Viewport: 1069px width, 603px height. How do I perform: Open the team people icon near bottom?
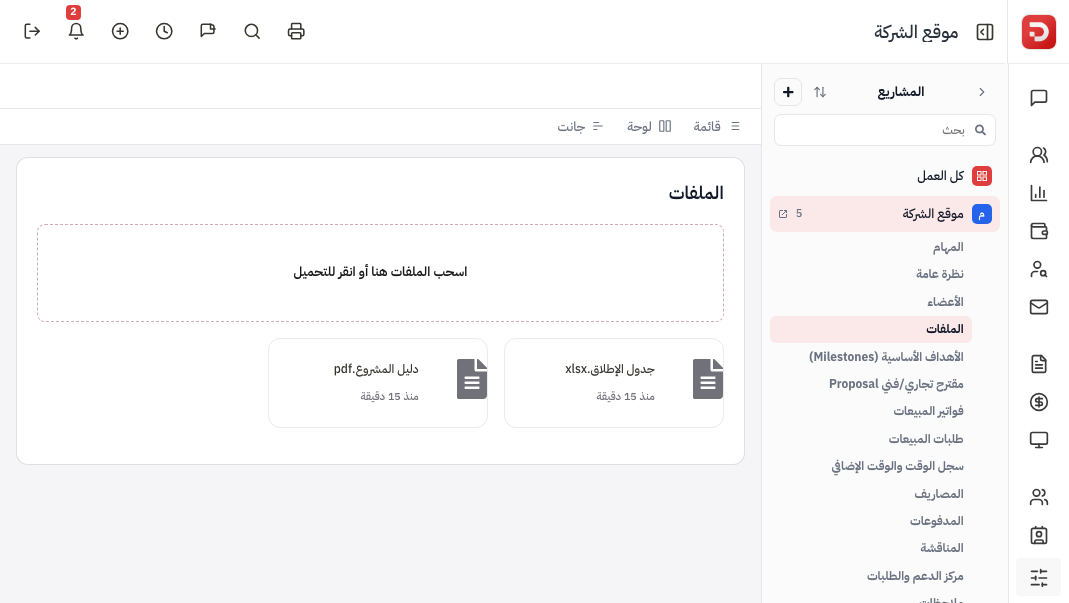click(1038, 497)
